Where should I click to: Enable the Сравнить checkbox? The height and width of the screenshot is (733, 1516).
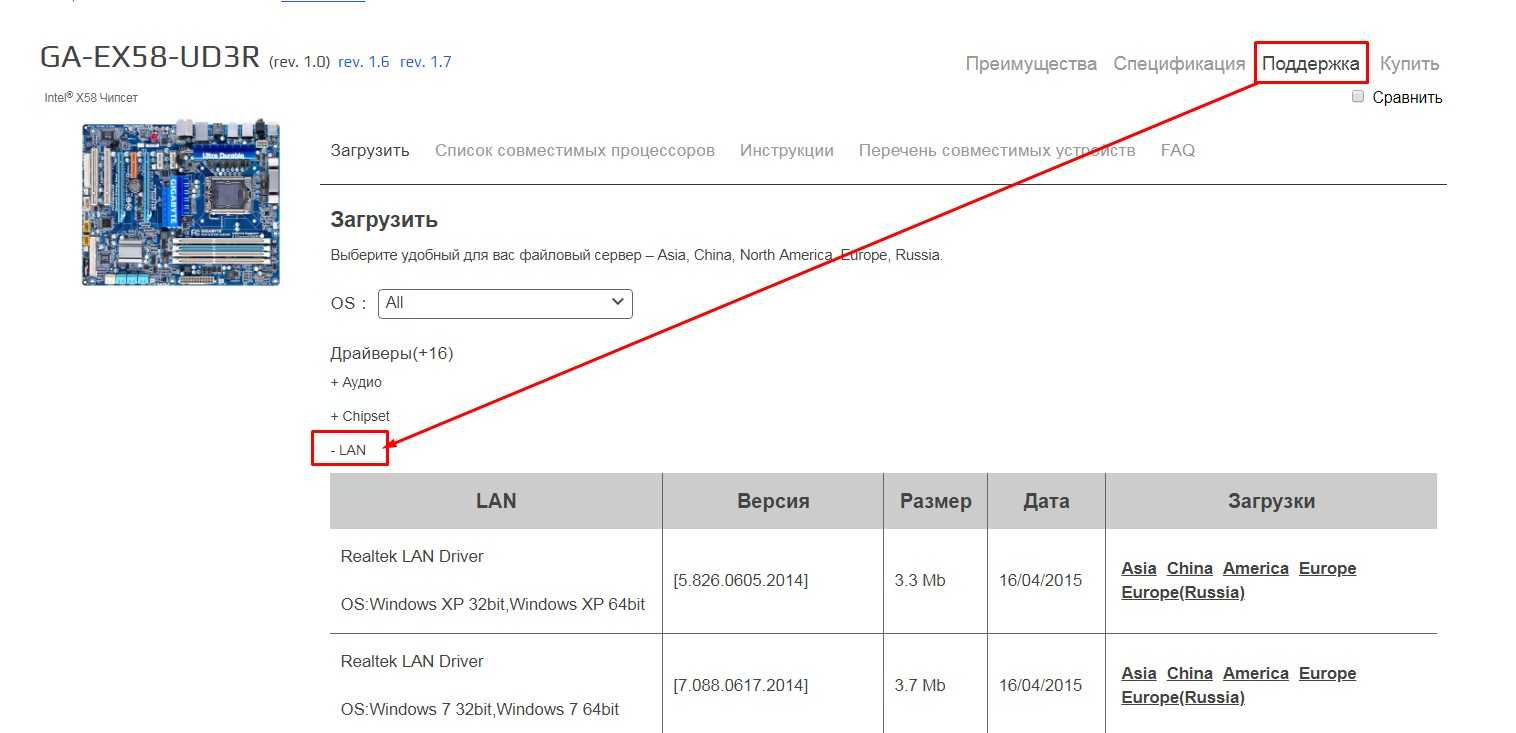click(x=1358, y=97)
